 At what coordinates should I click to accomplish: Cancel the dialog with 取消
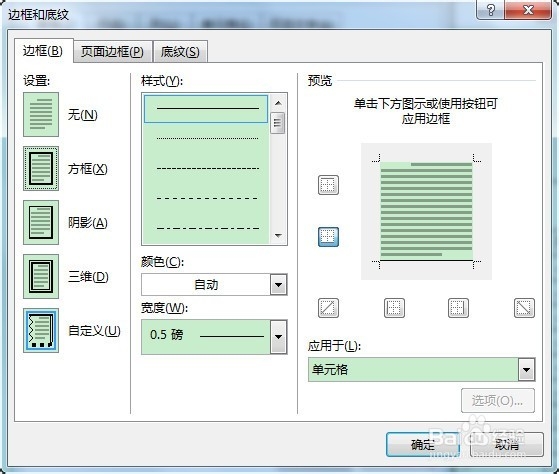507,444
